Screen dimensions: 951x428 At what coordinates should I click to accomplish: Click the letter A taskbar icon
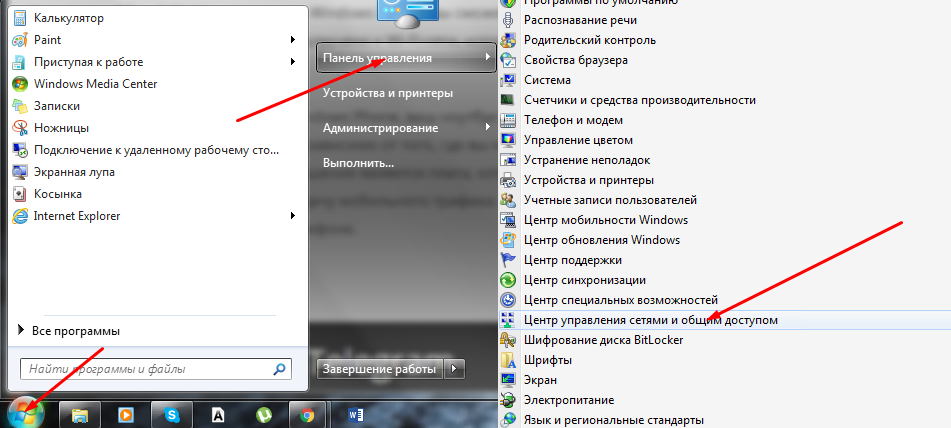(218, 415)
